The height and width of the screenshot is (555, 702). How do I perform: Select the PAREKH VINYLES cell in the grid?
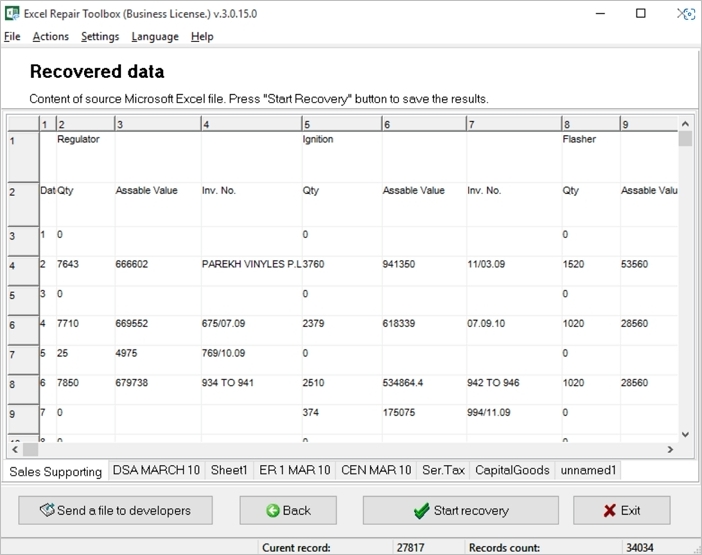pos(251,265)
